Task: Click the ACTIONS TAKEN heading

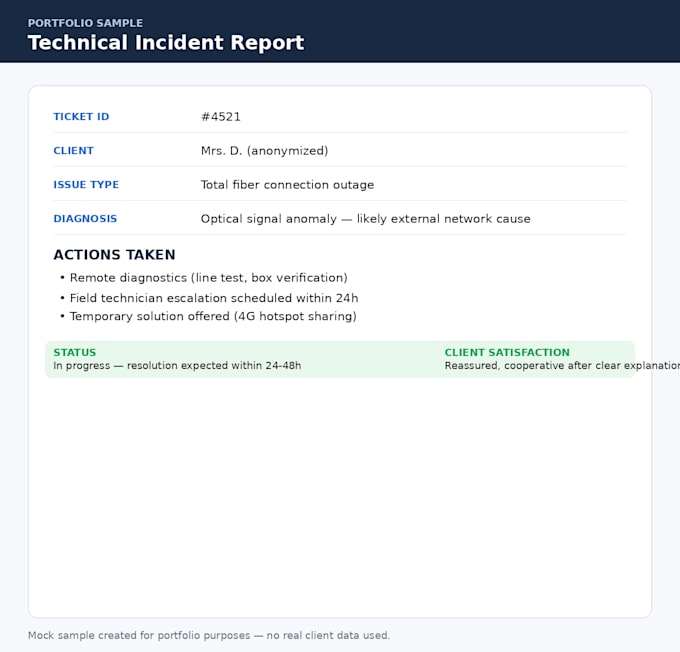Action: pos(114,255)
